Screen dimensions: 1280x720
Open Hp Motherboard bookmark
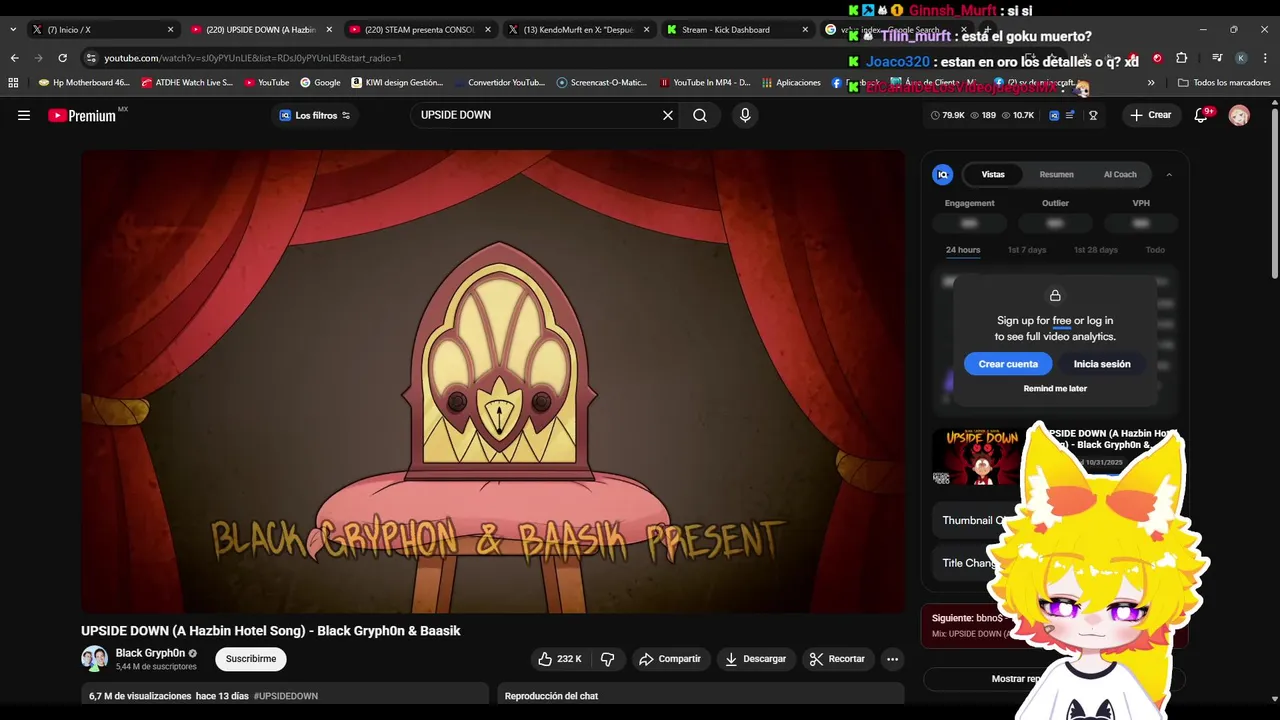tap(84, 83)
